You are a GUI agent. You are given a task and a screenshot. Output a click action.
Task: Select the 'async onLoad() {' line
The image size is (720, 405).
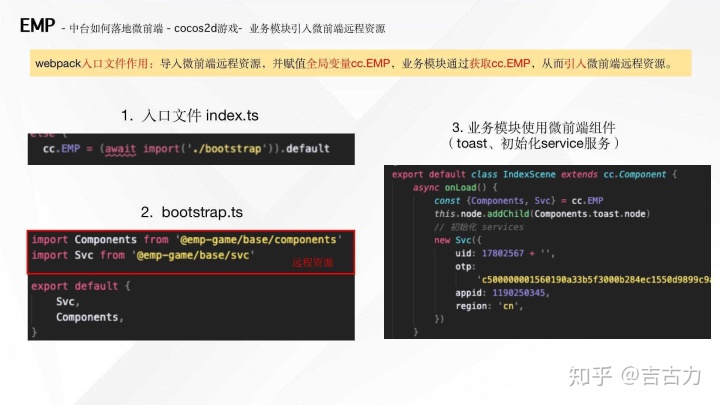click(455, 187)
